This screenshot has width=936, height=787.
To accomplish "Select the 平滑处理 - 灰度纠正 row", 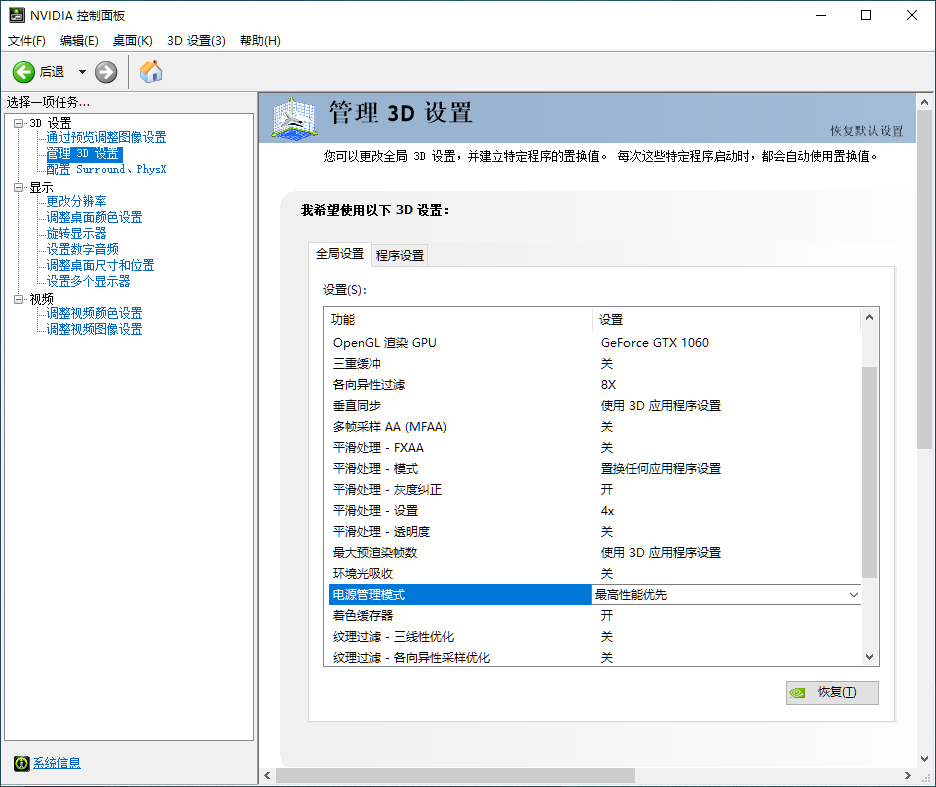I will tap(595, 490).
